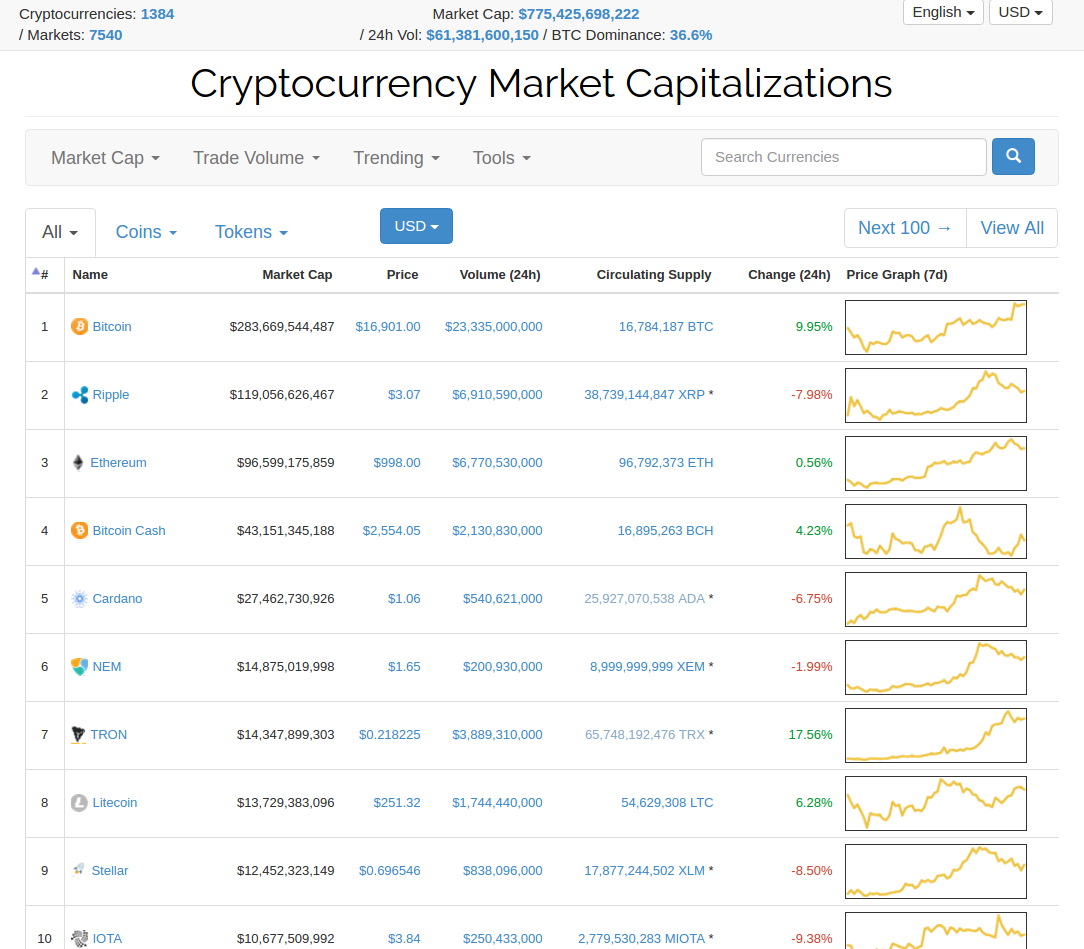Open Bitcoin 7-day price graph
The width and height of the screenshot is (1084, 949).
tap(935, 328)
